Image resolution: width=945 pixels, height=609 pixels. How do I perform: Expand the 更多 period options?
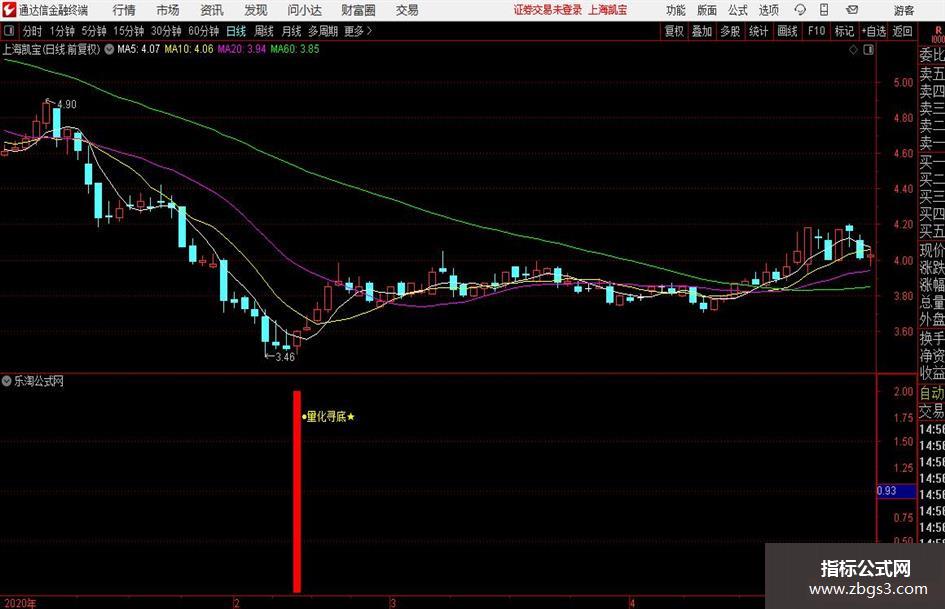pyautogui.click(x=358, y=31)
